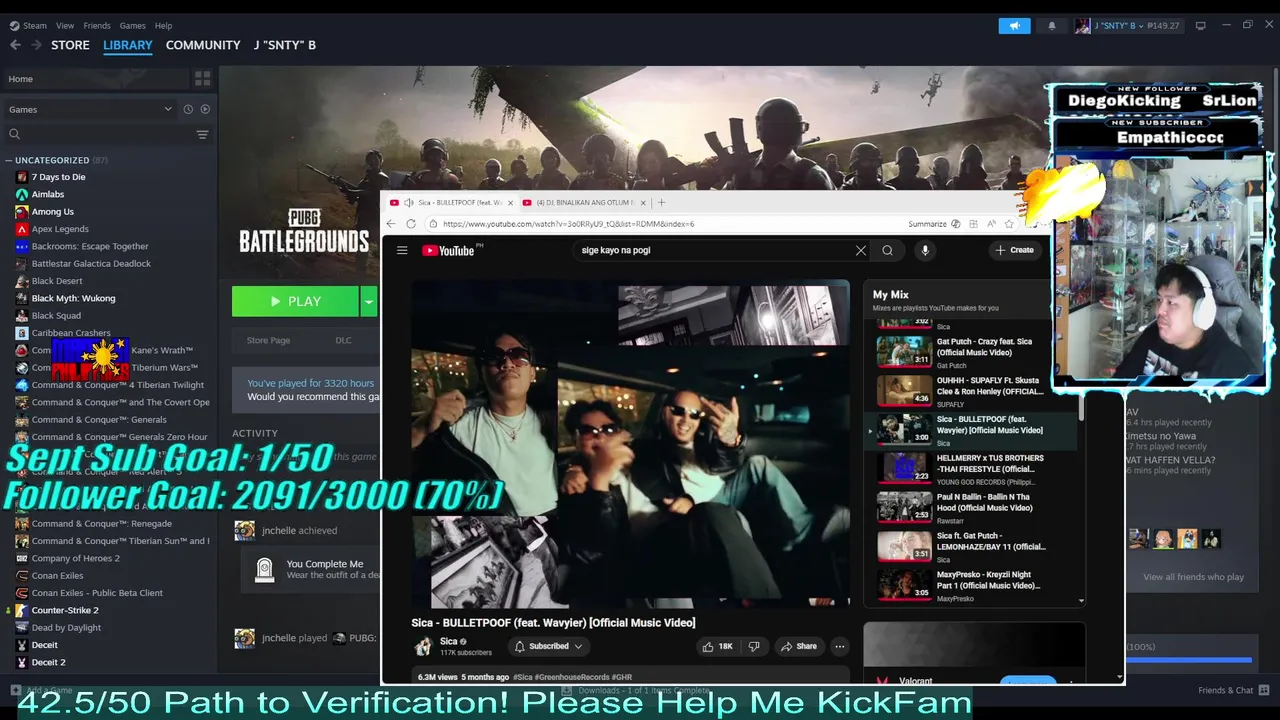Select Black Myth: Wukong in library

pos(73,298)
